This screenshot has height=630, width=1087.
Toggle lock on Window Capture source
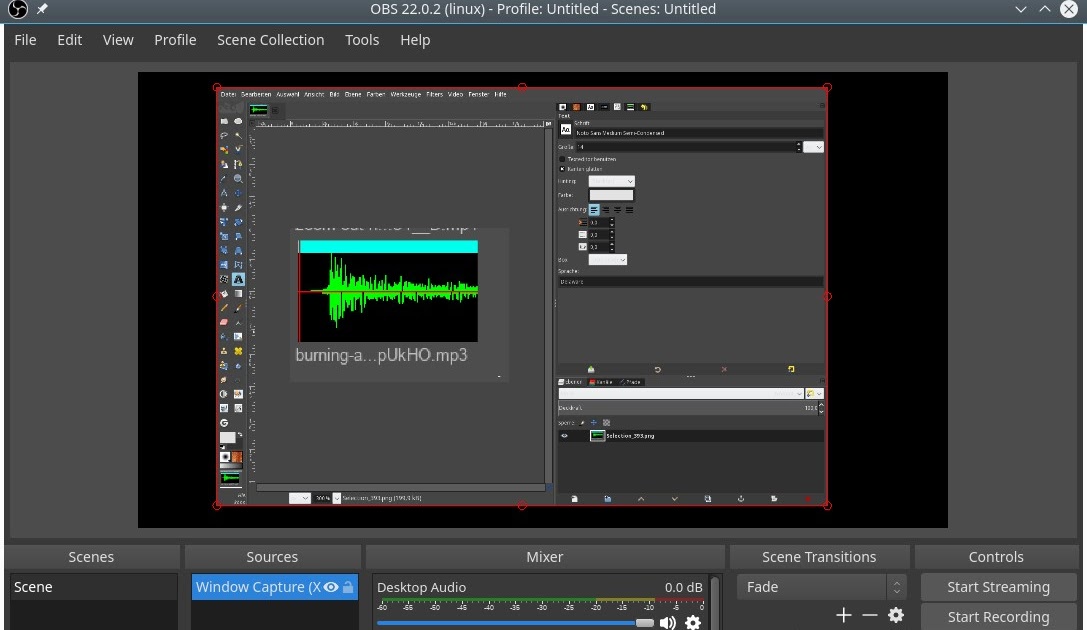pyautogui.click(x=348, y=587)
